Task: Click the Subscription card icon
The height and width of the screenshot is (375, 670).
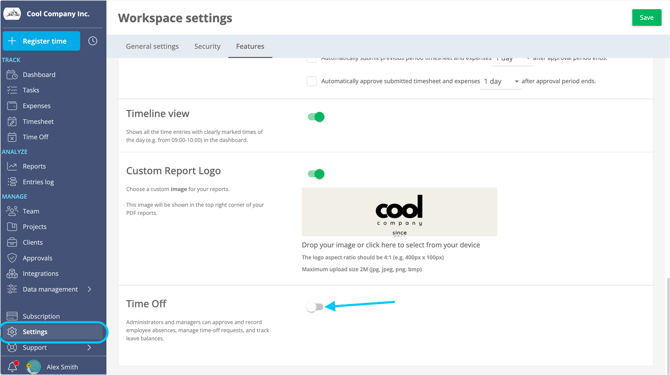Action: (x=12, y=316)
